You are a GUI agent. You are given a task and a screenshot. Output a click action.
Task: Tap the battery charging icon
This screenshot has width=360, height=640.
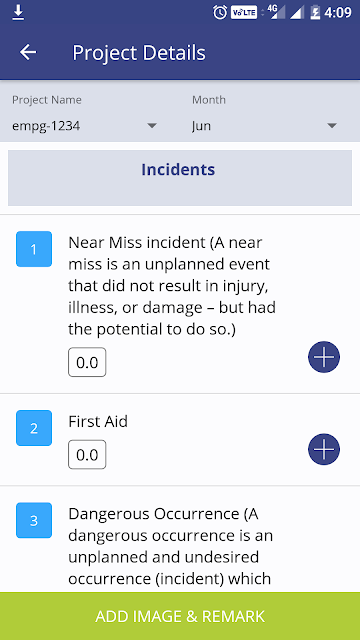coord(315,13)
